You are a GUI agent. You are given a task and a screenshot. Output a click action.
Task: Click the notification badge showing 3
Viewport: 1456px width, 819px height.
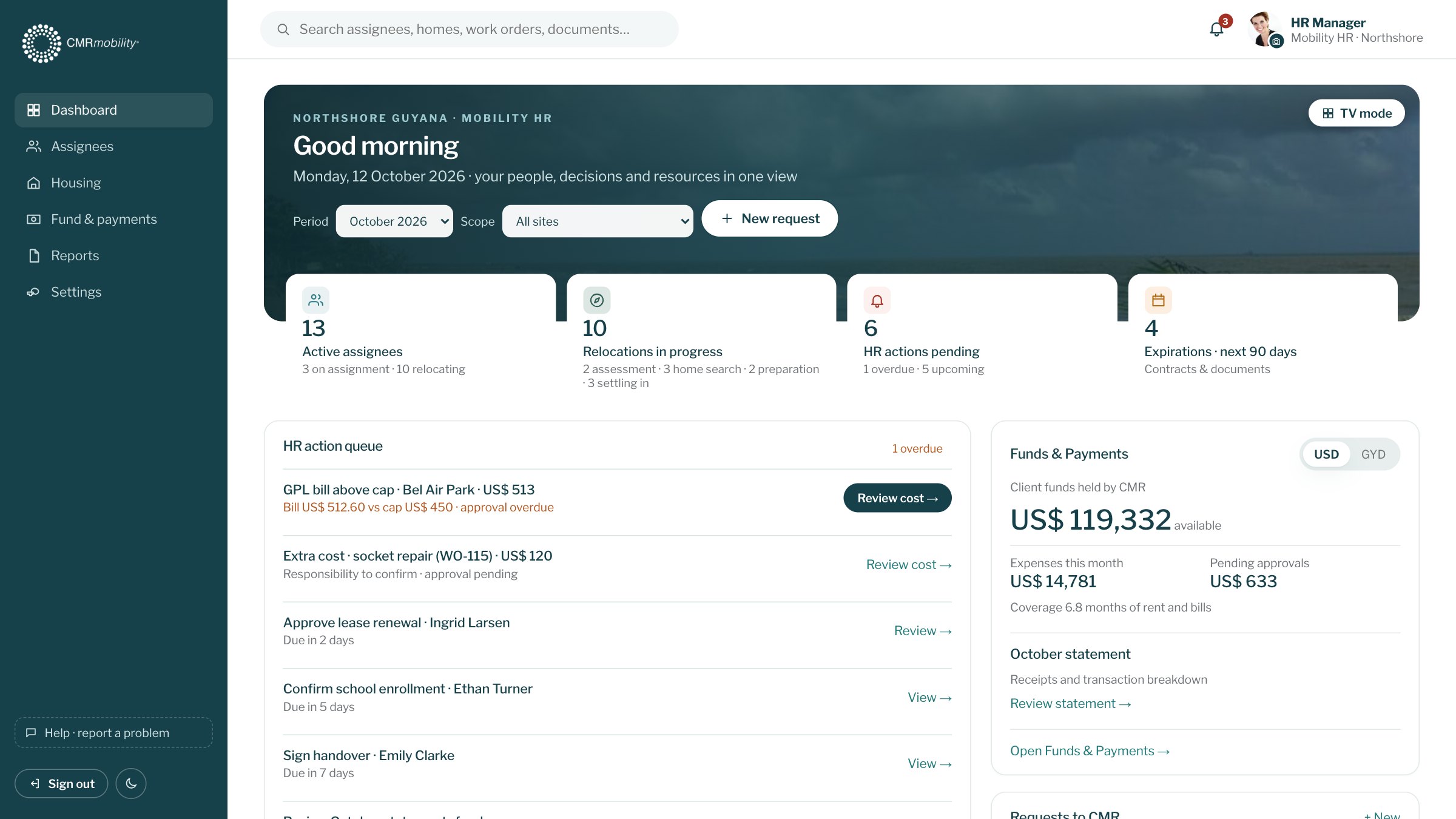click(1225, 21)
